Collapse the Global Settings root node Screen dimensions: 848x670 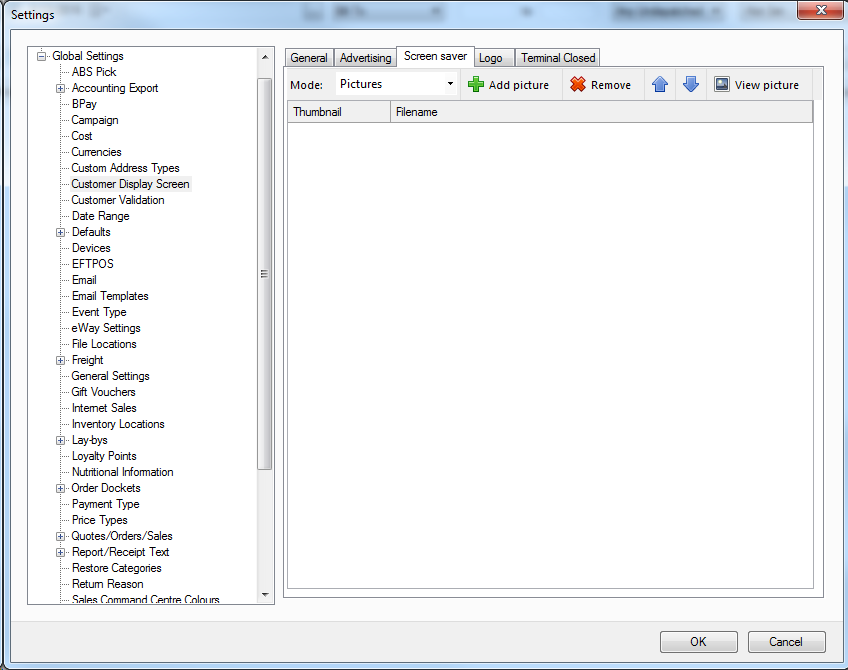coord(42,56)
